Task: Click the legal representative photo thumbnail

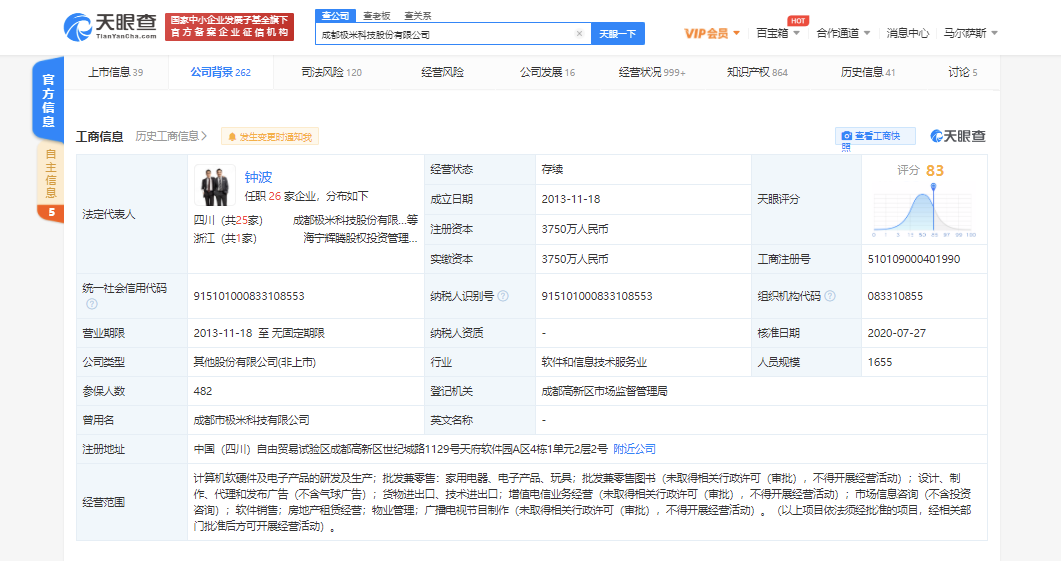Action: coord(215,185)
